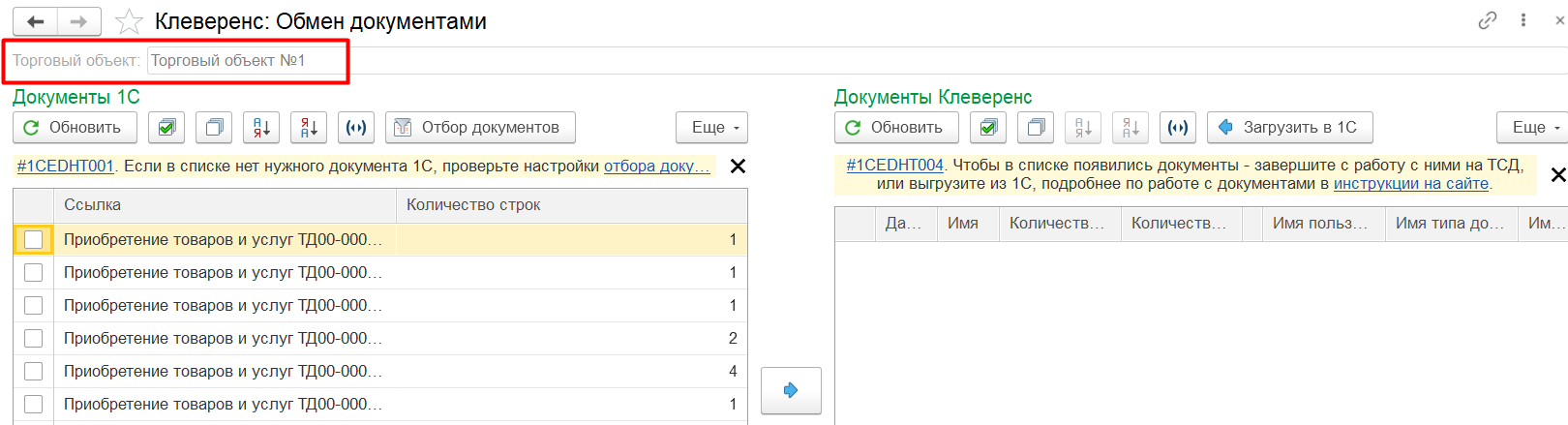The width and height of the screenshot is (1568, 425).
Task: Check all documents in Документы 1С
Action: (x=167, y=128)
